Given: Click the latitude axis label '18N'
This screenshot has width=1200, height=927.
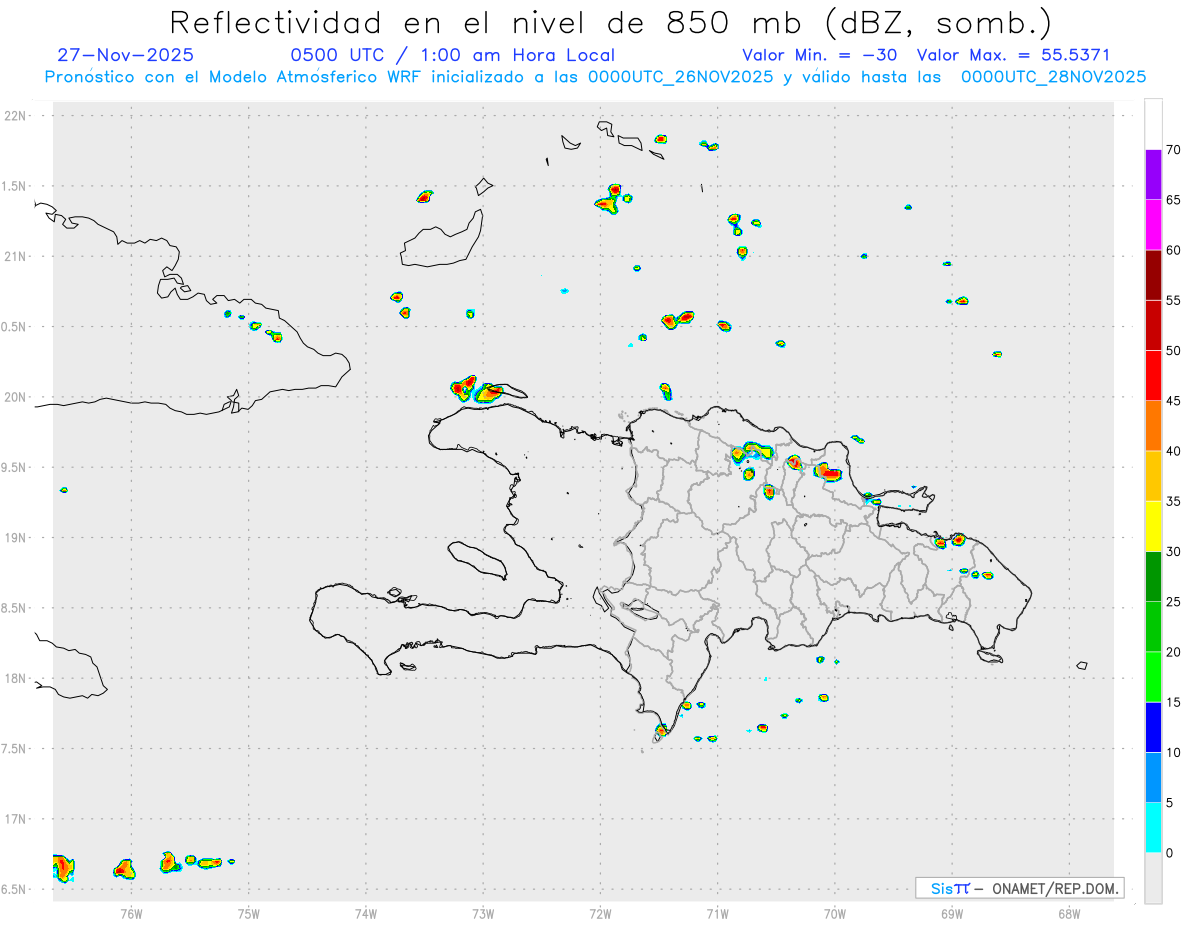Looking at the screenshot, I should [15, 678].
